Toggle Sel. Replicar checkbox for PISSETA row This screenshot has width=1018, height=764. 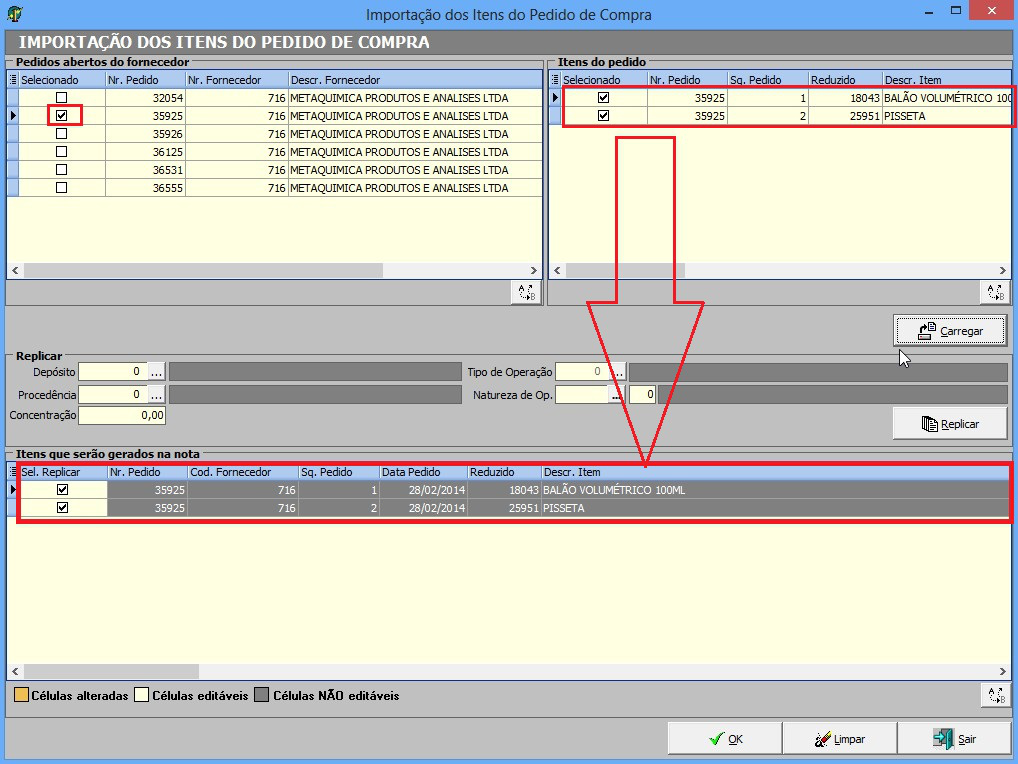coord(63,508)
